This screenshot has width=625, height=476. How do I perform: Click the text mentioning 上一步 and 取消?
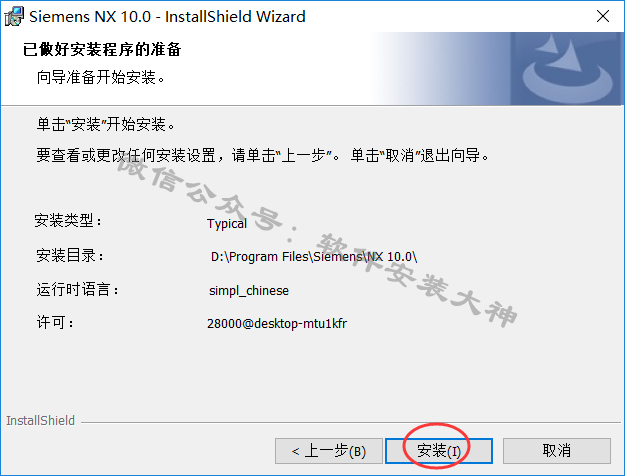[x=263, y=155]
